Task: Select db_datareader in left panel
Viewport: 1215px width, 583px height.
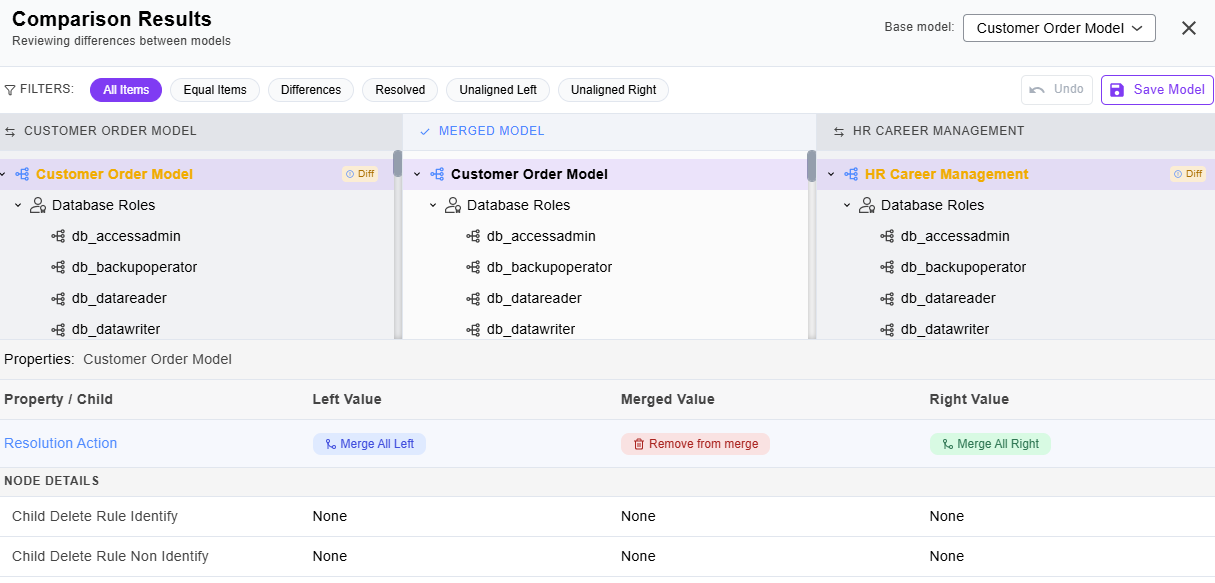Action: pyautogui.click(x=119, y=298)
